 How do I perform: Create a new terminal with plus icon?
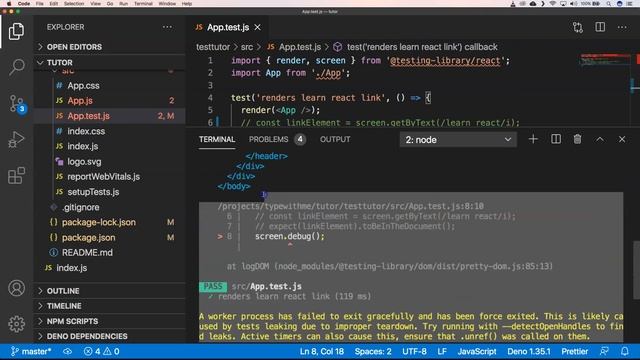533,139
